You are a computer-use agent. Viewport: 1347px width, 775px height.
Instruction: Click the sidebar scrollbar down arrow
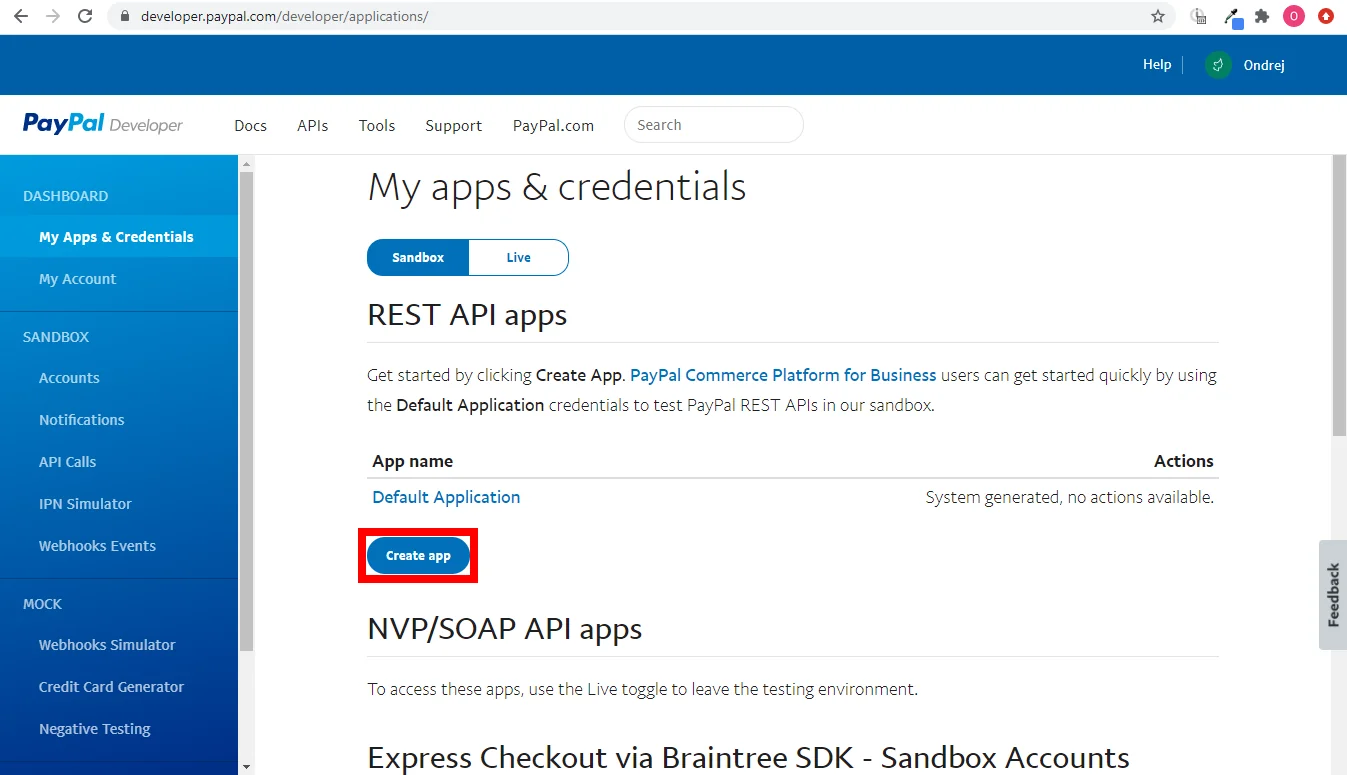pos(246,767)
